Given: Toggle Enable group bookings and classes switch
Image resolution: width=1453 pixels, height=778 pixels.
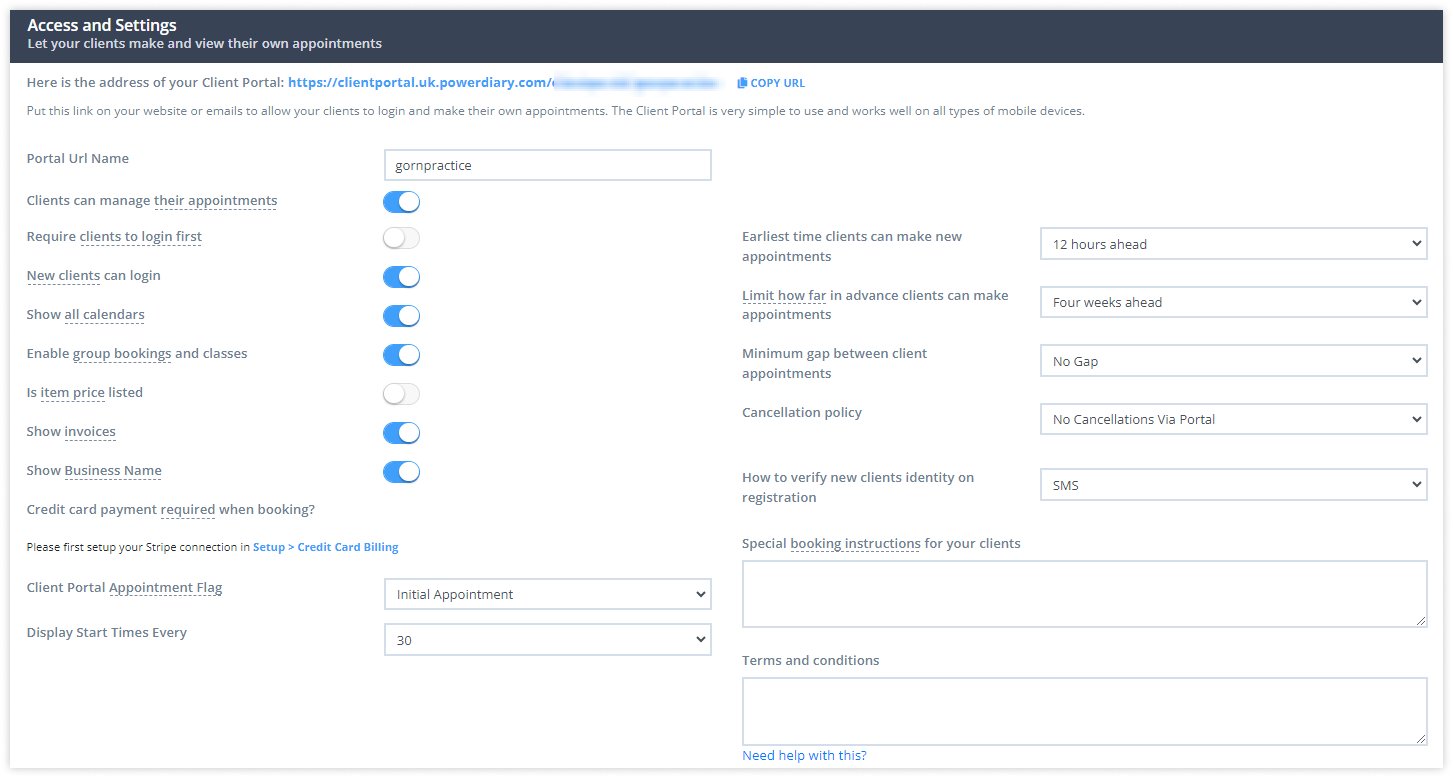Looking at the screenshot, I should click(401, 355).
